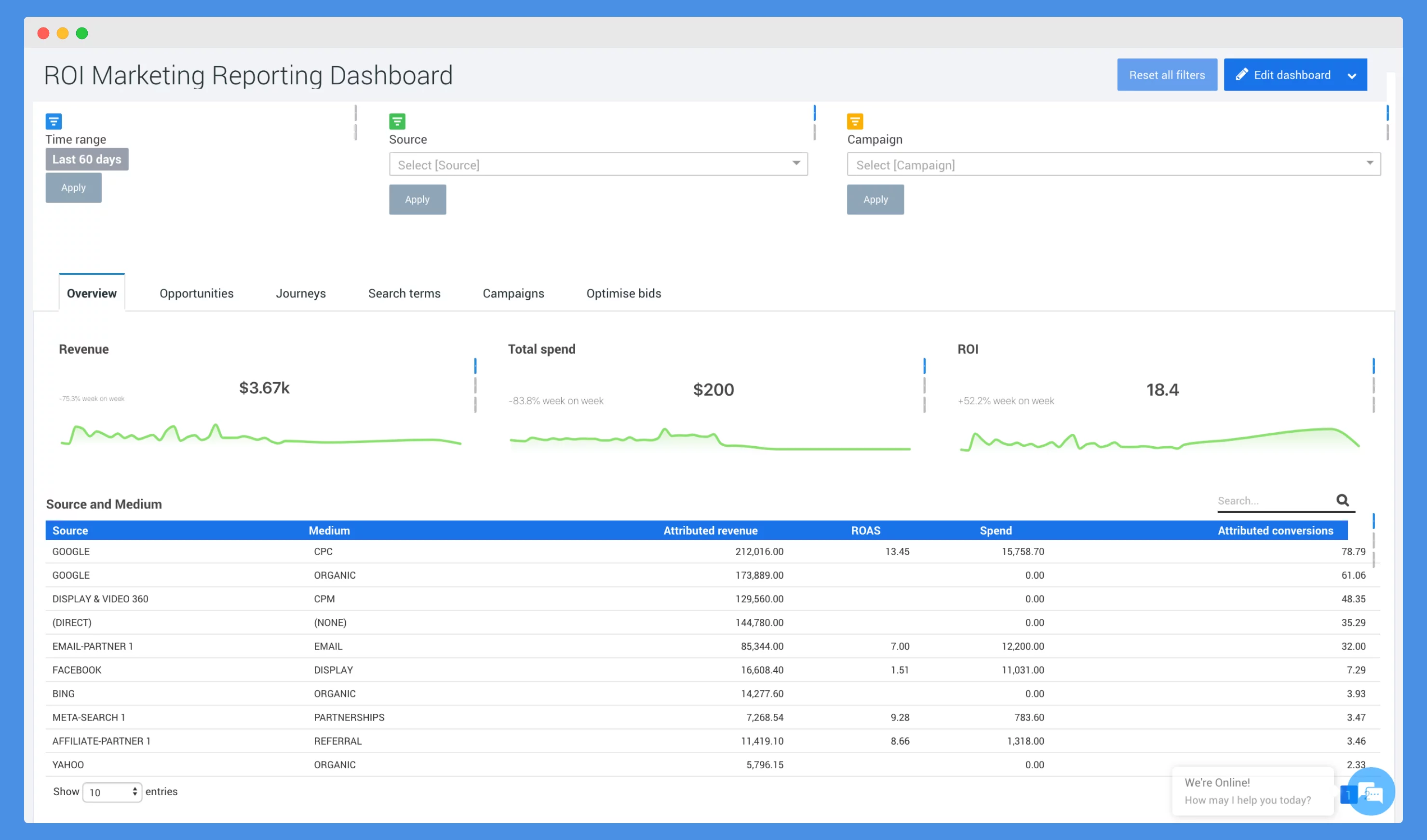Click the $3.67k revenue value
Viewport: 1427px width, 840px height.
coord(264,388)
